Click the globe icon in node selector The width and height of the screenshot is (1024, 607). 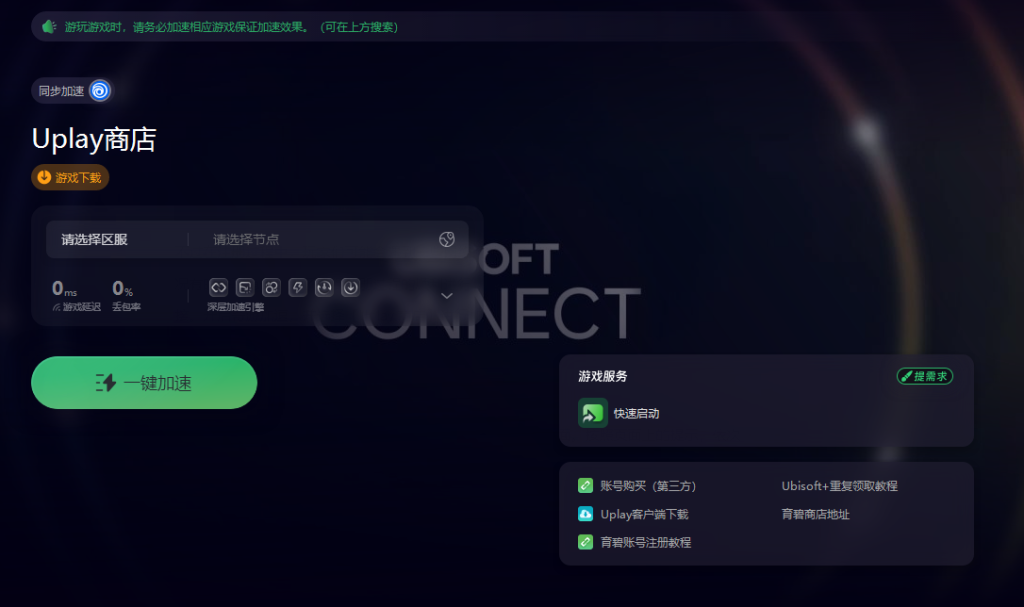click(447, 240)
